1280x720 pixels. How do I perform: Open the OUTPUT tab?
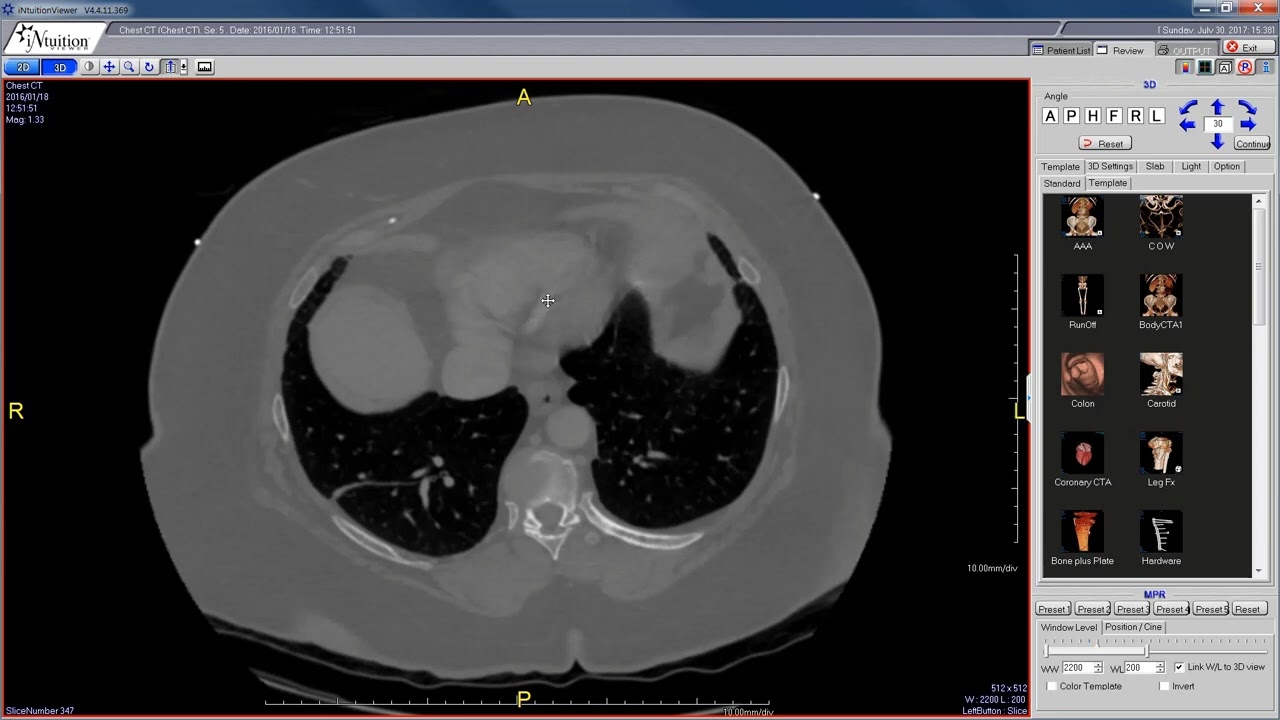(1185, 50)
